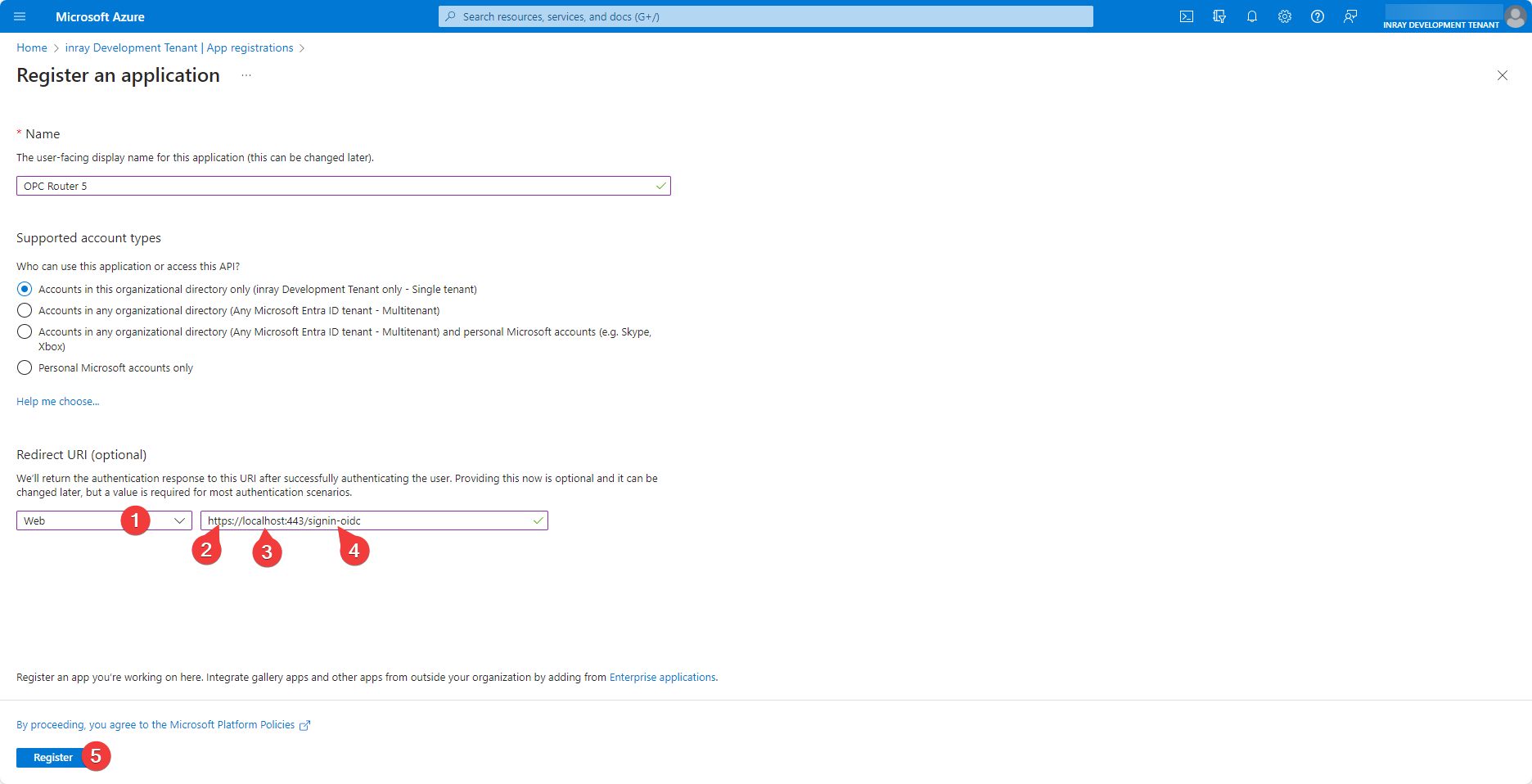Click the external link icon after Platform Policies
1532x784 pixels.
tap(304, 725)
